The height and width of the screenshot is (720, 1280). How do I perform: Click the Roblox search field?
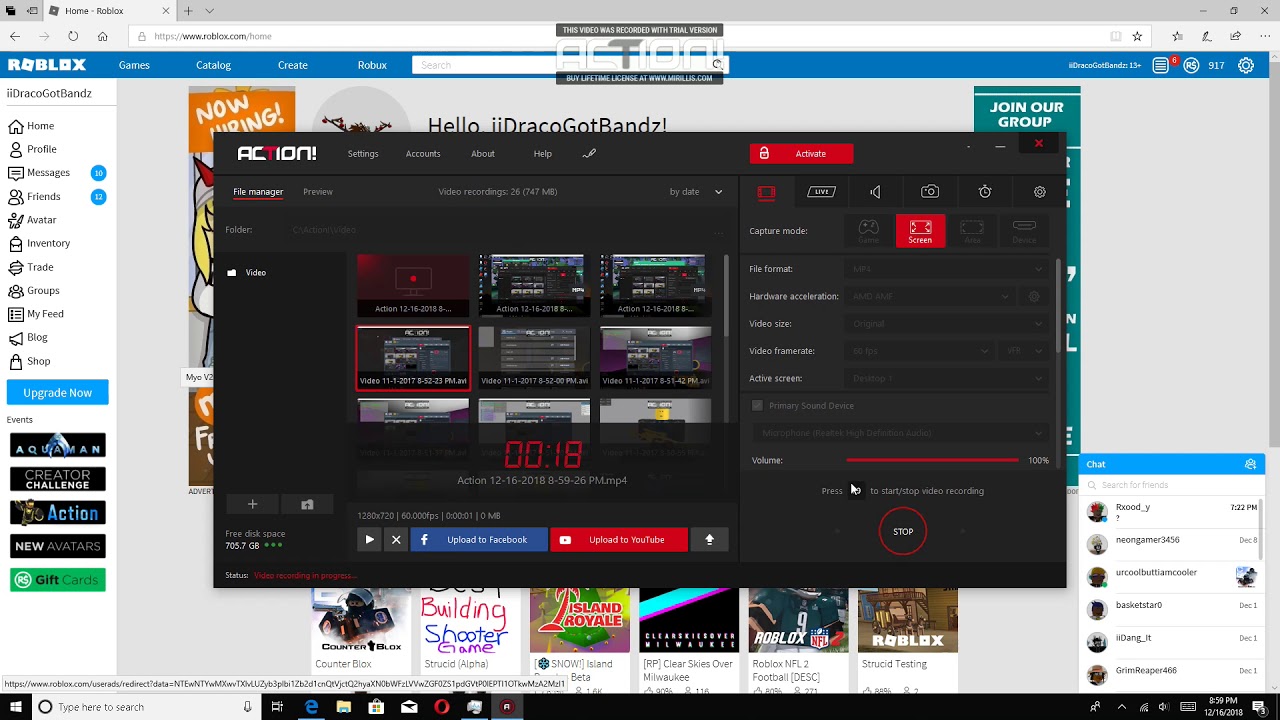[x=561, y=65]
